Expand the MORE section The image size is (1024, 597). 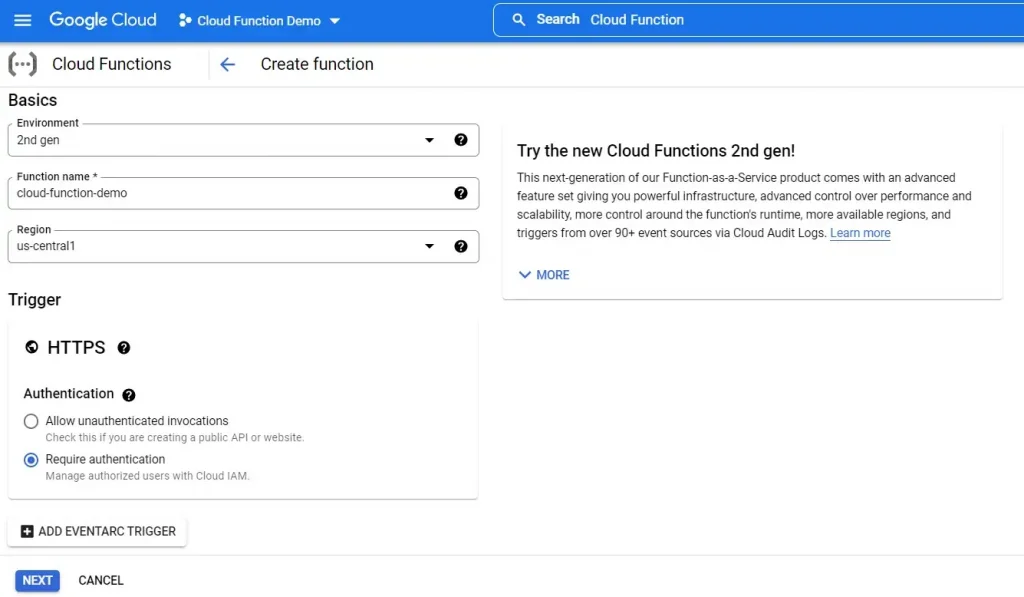pyautogui.click(x=544, y=275)
